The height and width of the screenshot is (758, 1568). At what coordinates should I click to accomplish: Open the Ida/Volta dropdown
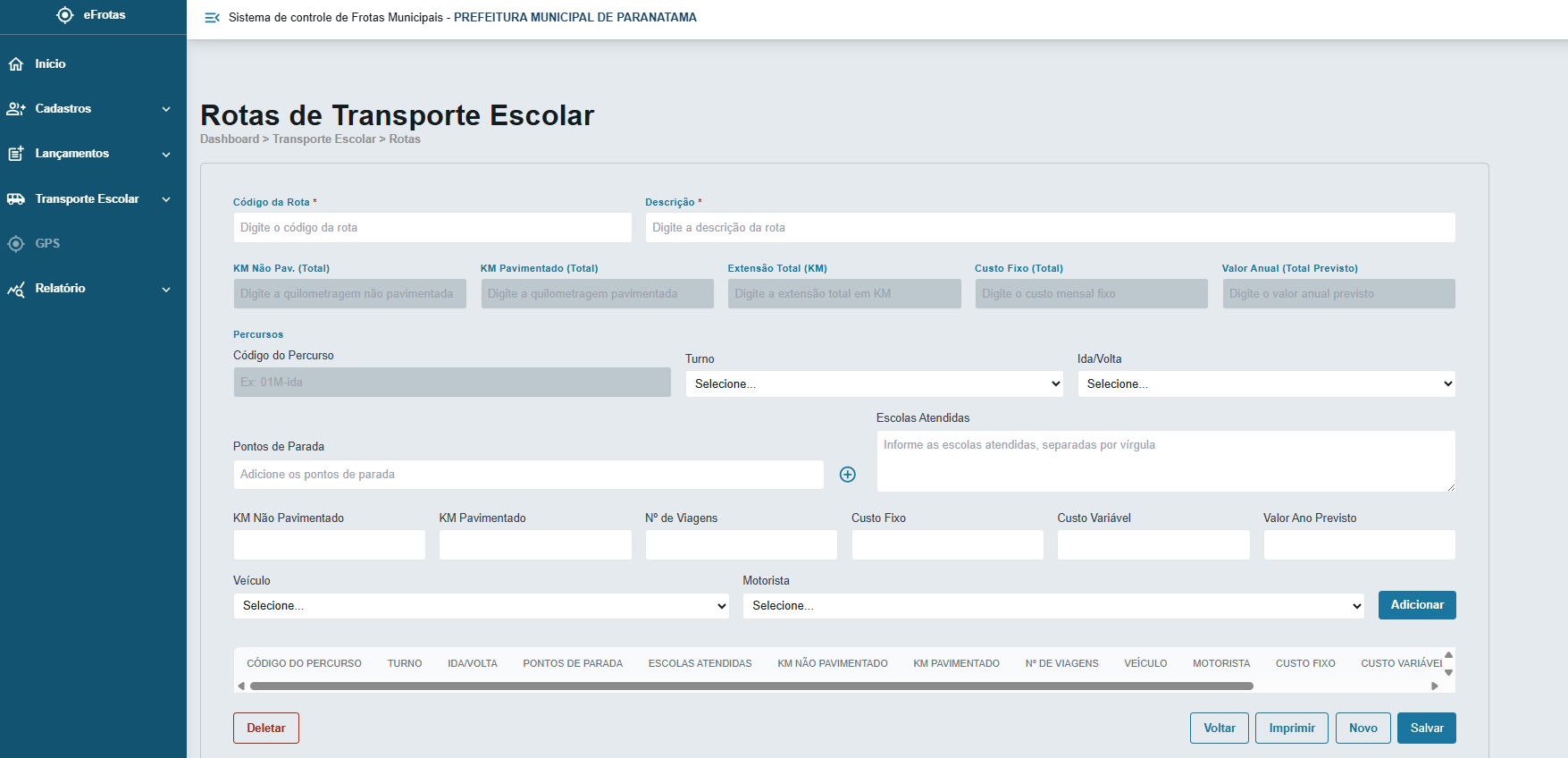pos(1266,384)
